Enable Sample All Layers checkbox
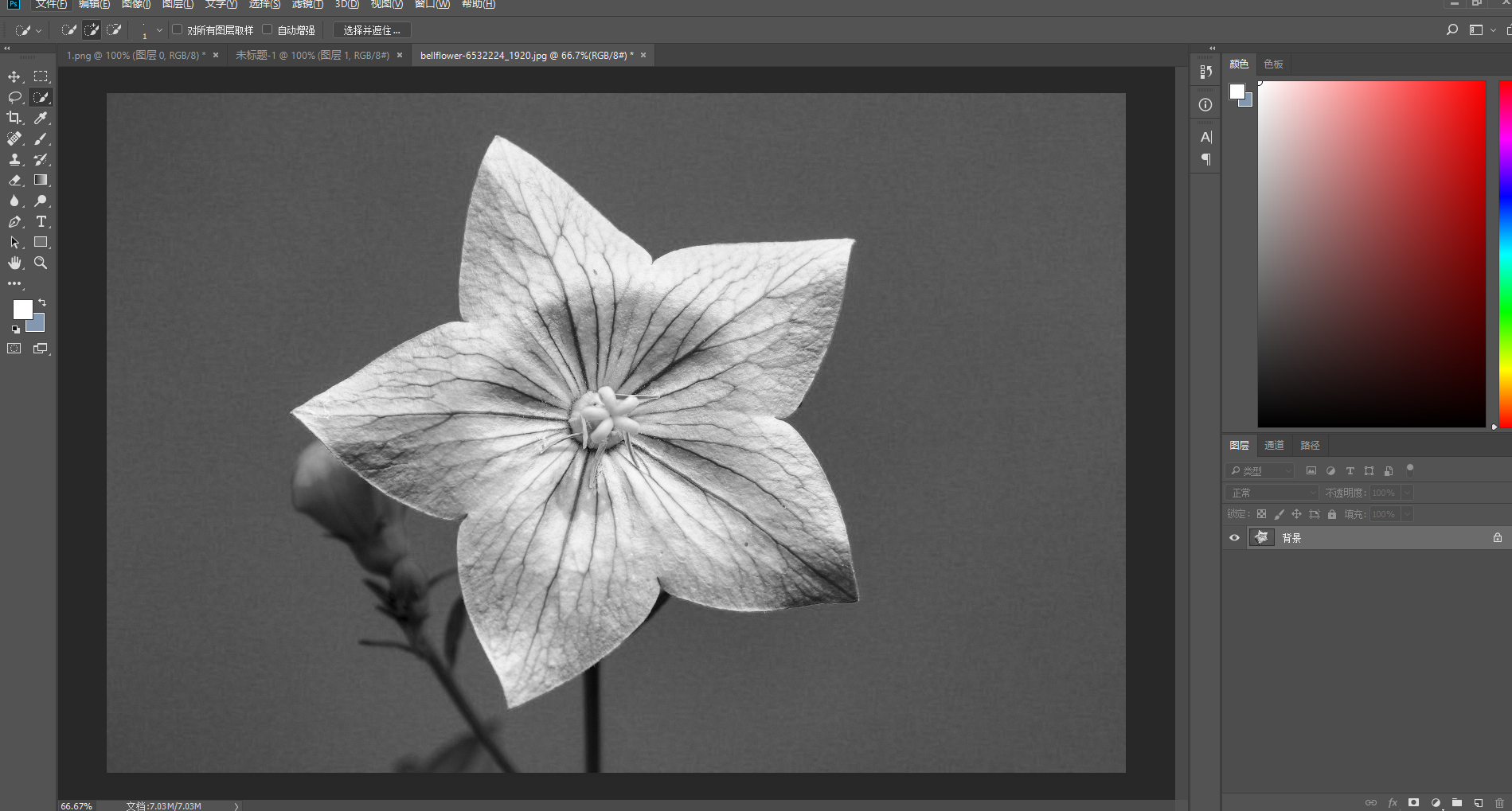This screenshot has height=811, width=1512. pyautogui.click(x=178, y=29)
